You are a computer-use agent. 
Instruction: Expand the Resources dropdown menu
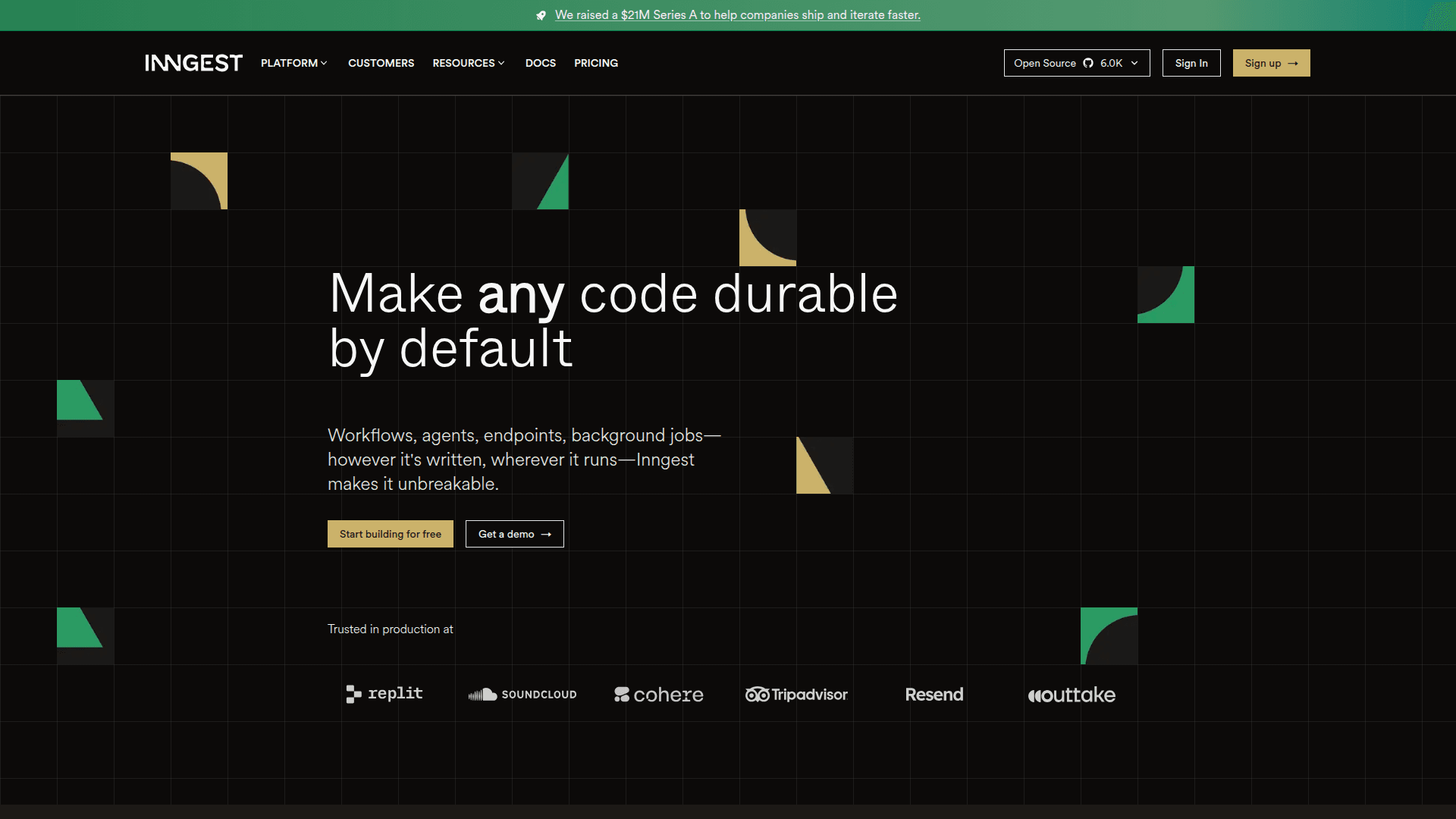pos(468,63)
